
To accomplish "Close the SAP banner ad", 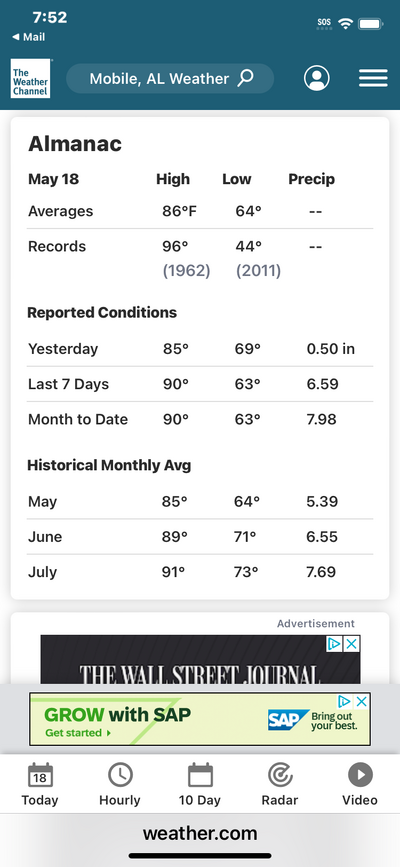I will coord(361,702).
